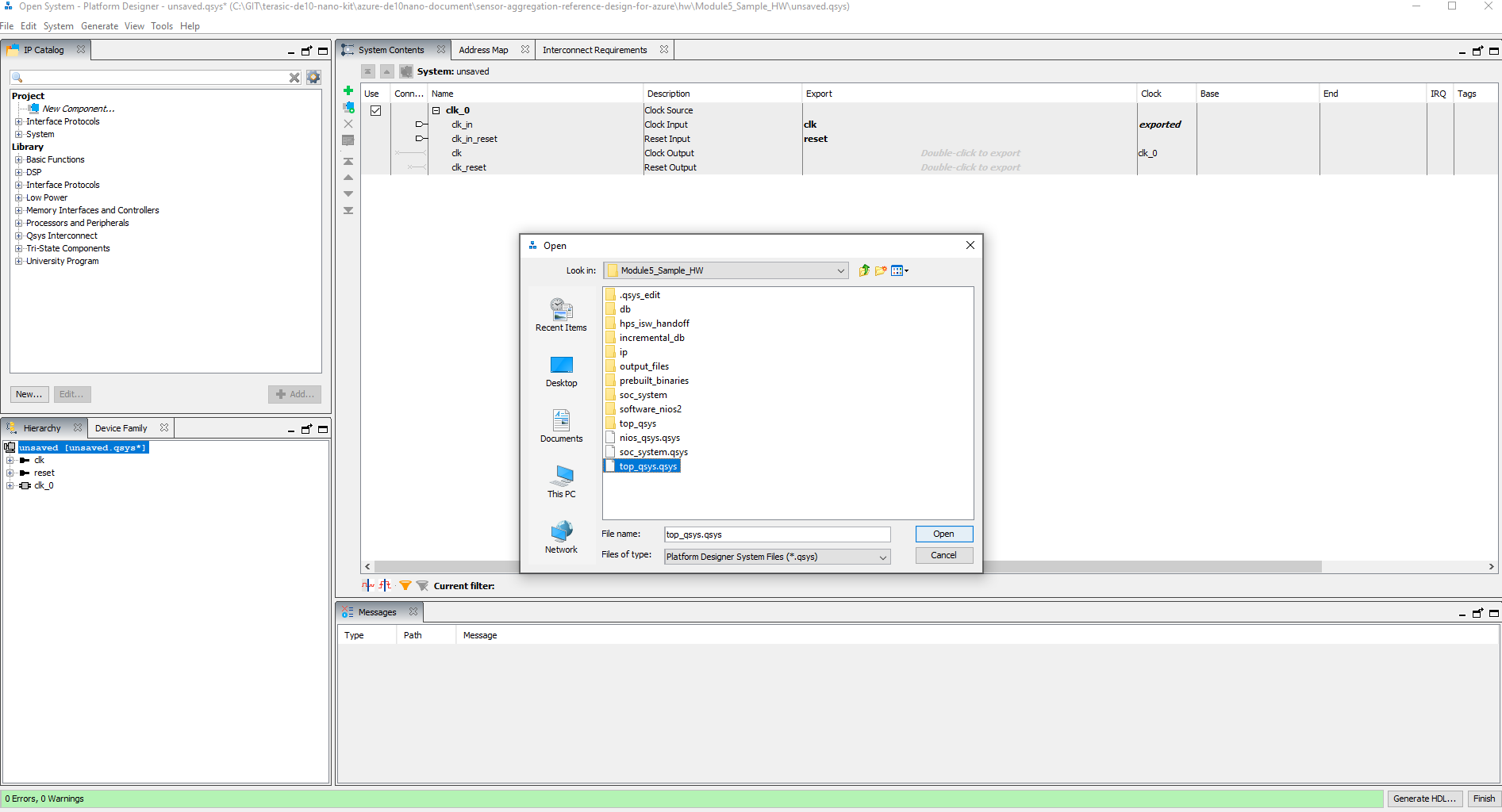Viewport: 1502px width, 812px height.
Task: Uncheck the Use checkbox for clk_0
Action: point(375,110)
